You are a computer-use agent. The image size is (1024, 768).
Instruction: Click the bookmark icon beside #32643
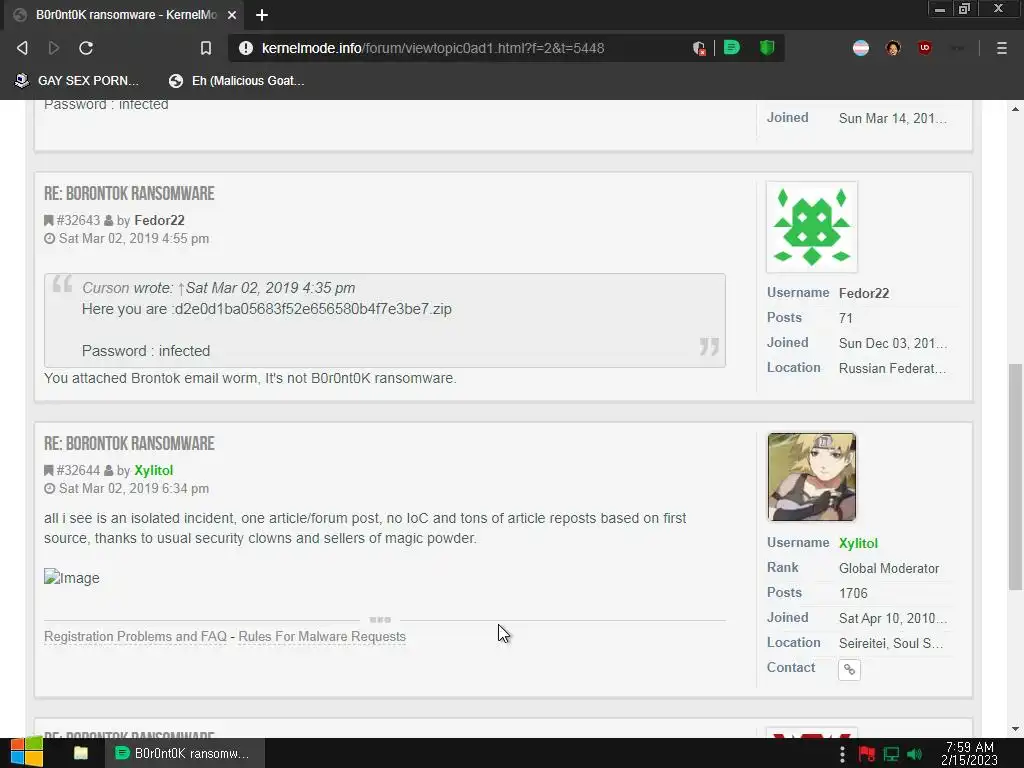pos(48,221)
